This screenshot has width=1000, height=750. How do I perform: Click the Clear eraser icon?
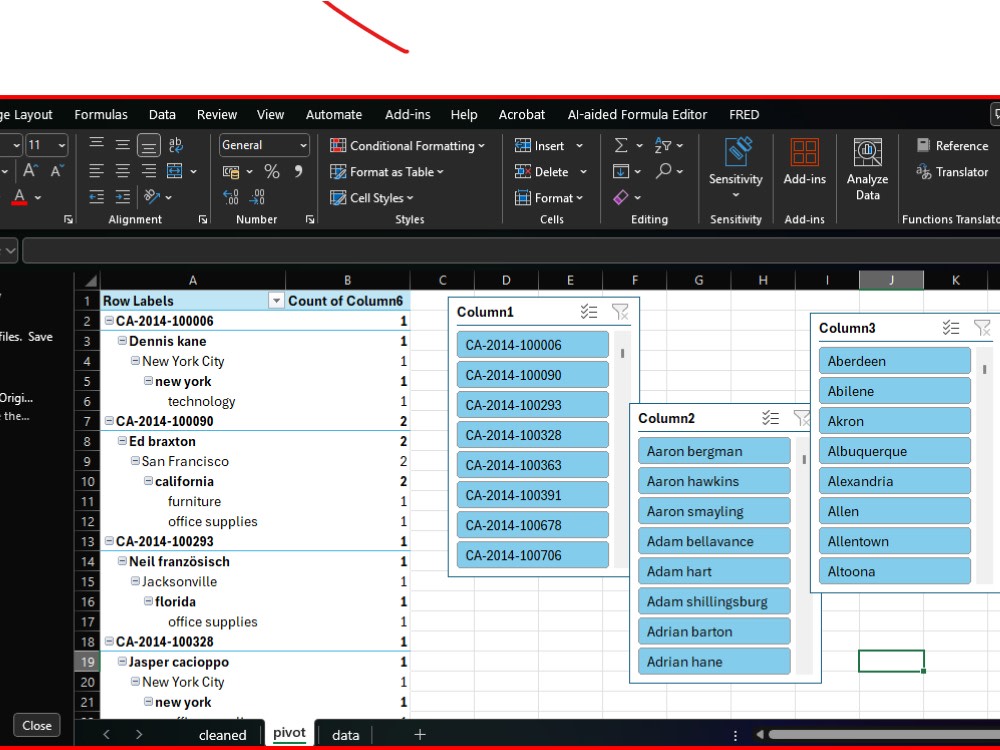coord(621,197)
